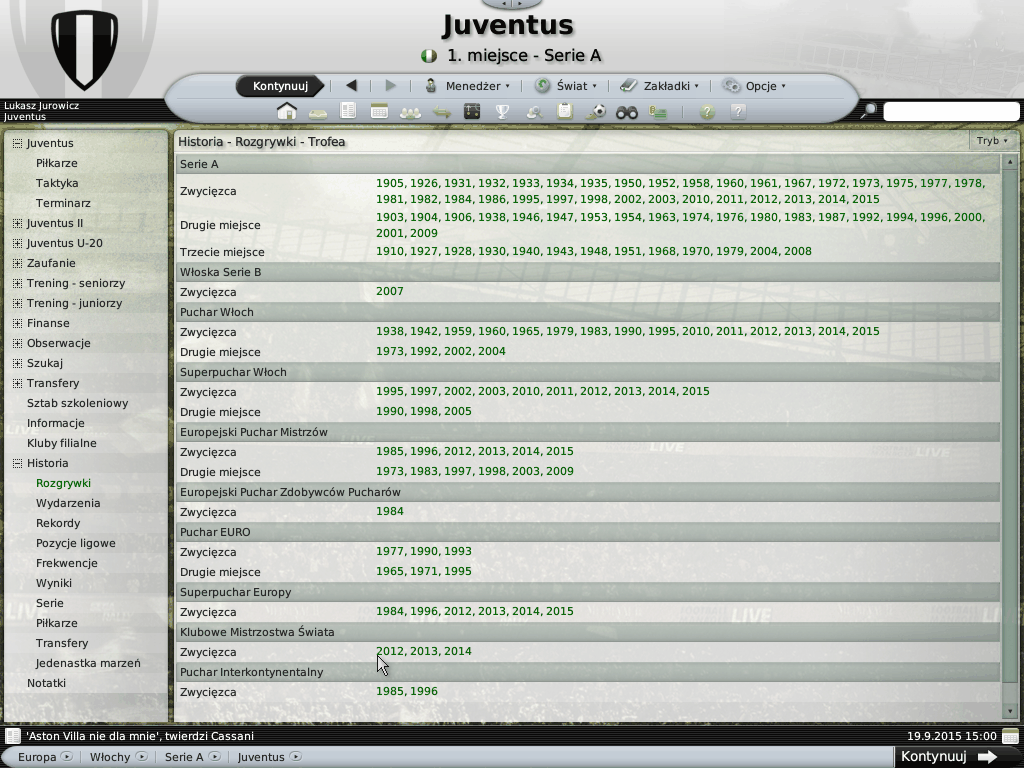Click the scrollbar down arrow
Image resolution: width=1024 pixels, height=768 pixels.
(1010, 711)
